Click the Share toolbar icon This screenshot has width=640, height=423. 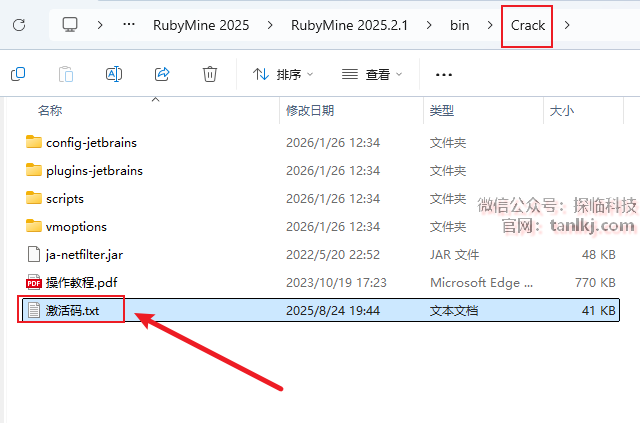(x=162, y=74)
